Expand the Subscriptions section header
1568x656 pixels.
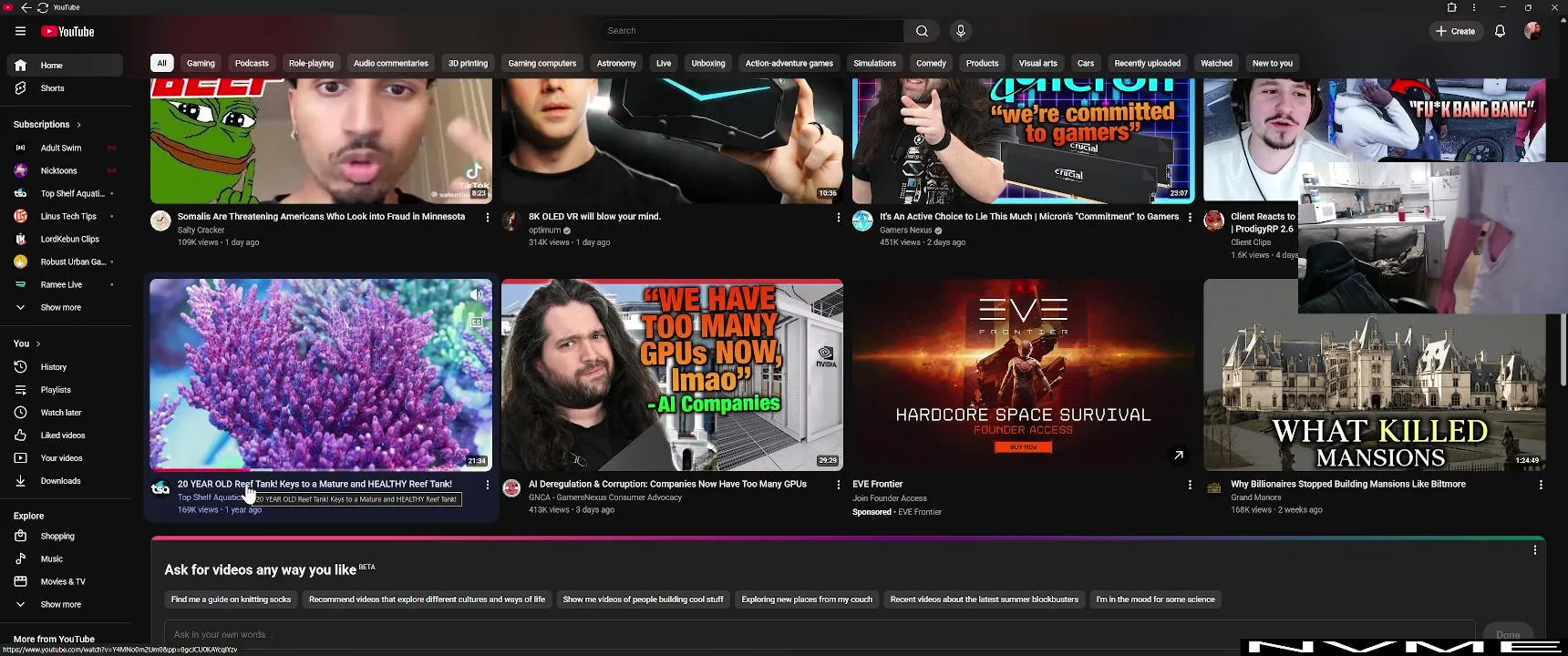[47, 125]
